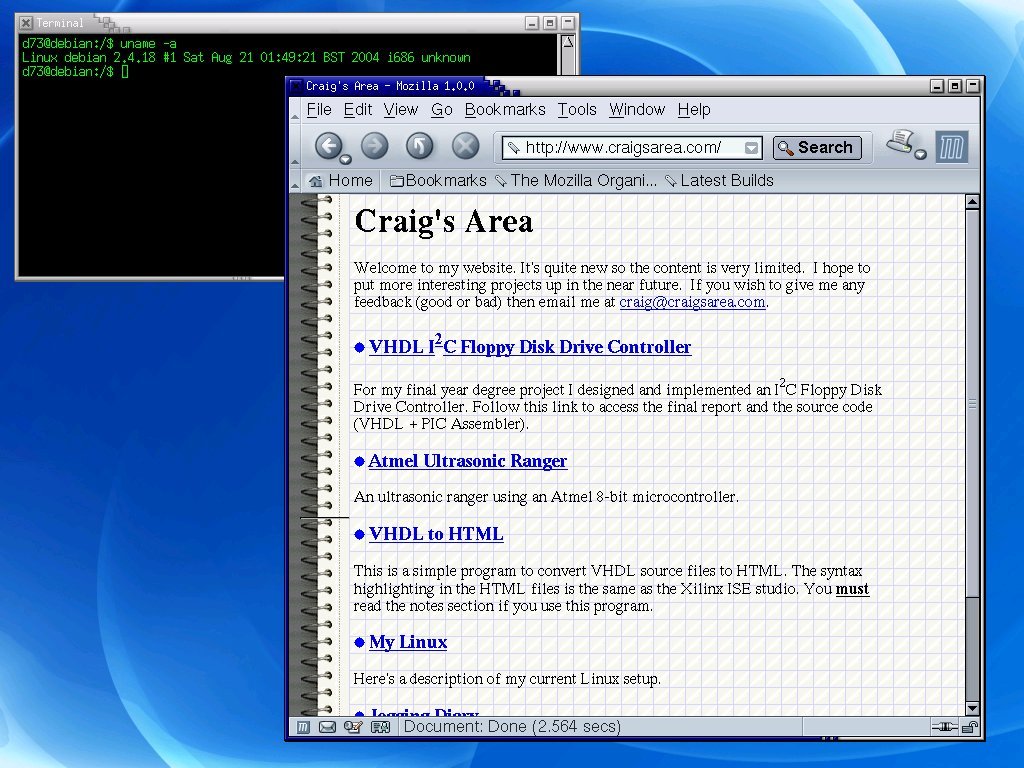1024x768 pixels.
Task: Click into the URL address field
Action: click(632, 148)
